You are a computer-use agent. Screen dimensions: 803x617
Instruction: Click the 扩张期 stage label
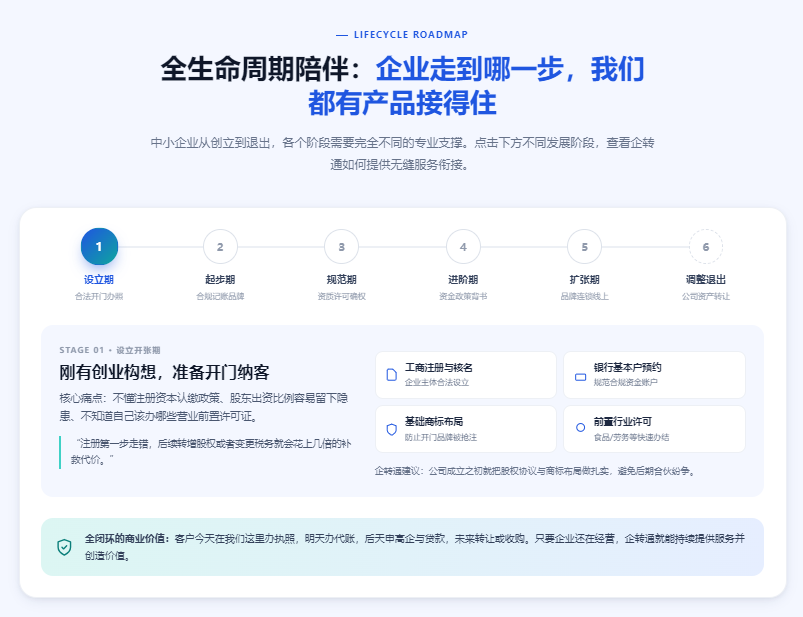point(584,280)
